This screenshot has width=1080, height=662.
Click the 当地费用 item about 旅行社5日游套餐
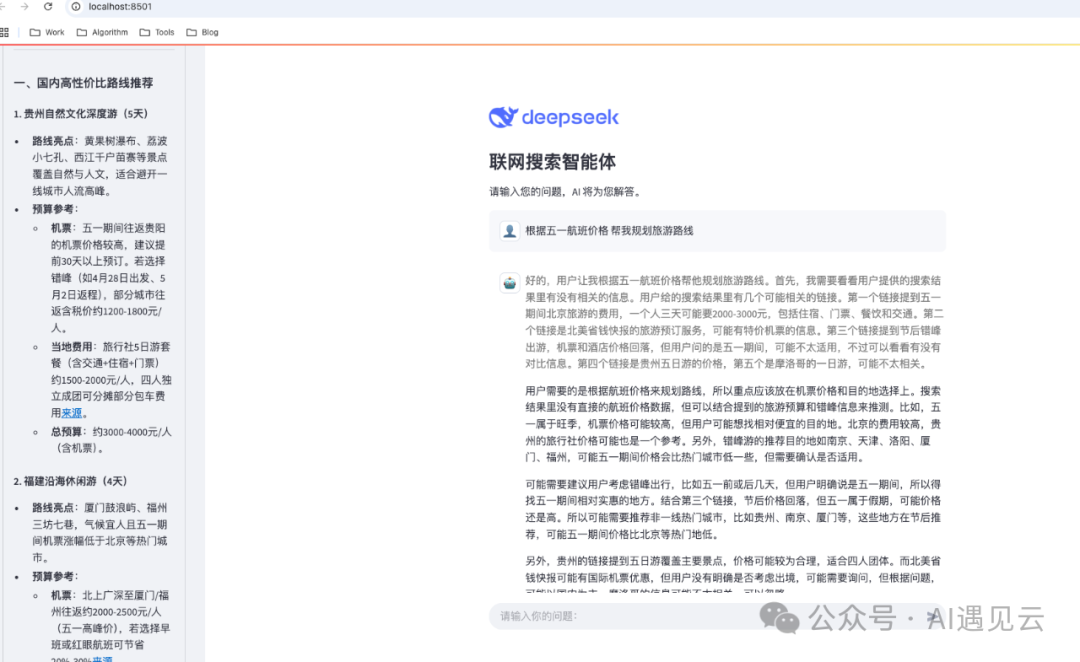111,380
